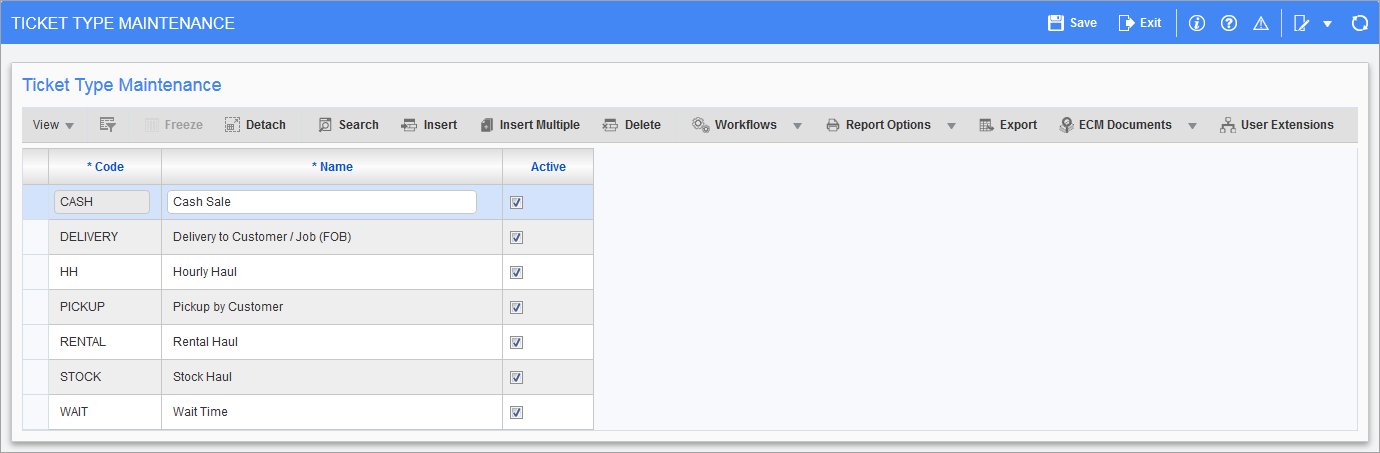
Task: Click the User Extensions icon
Action: click(1228, 125)
